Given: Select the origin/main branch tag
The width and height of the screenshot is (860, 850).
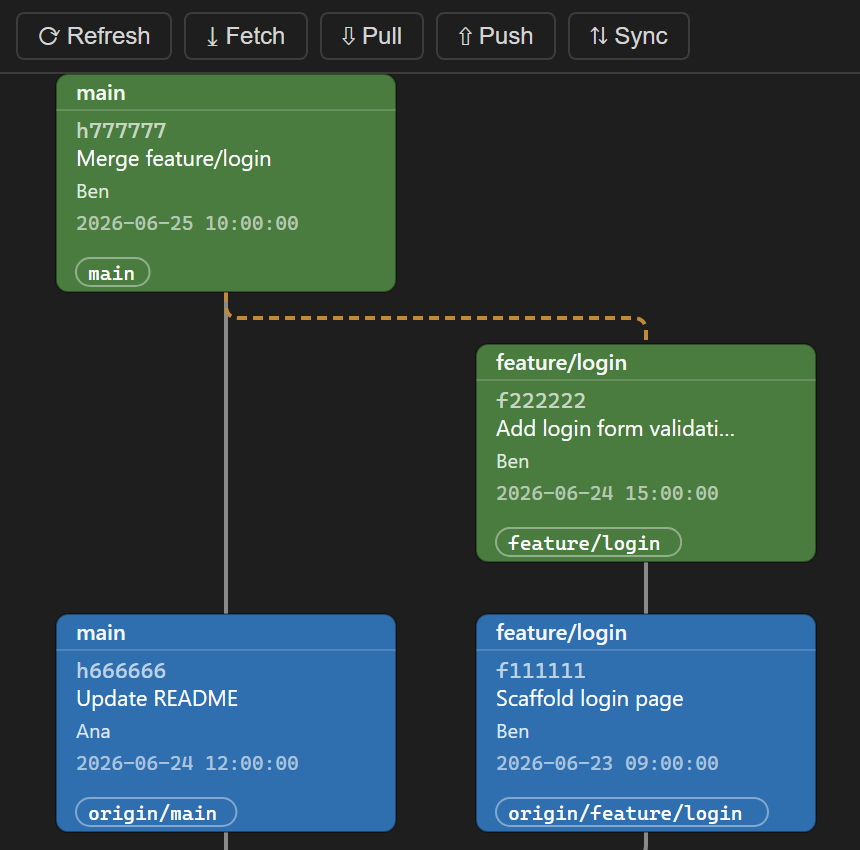Looking at the screenshot, I should 156,812.
